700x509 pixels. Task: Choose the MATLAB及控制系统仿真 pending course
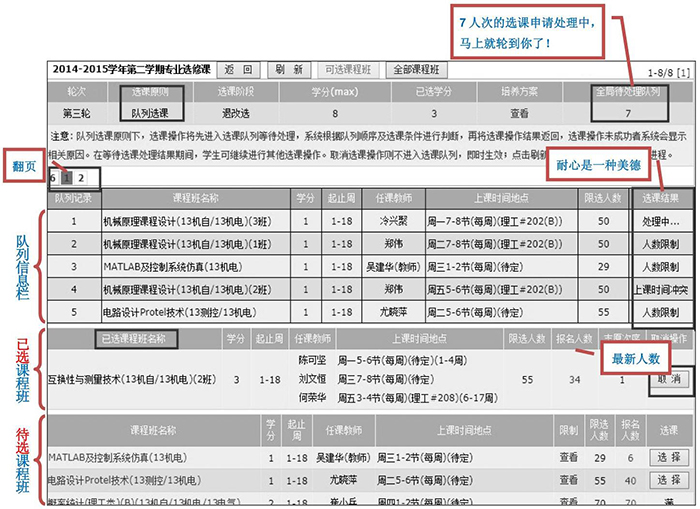[668, 457]
